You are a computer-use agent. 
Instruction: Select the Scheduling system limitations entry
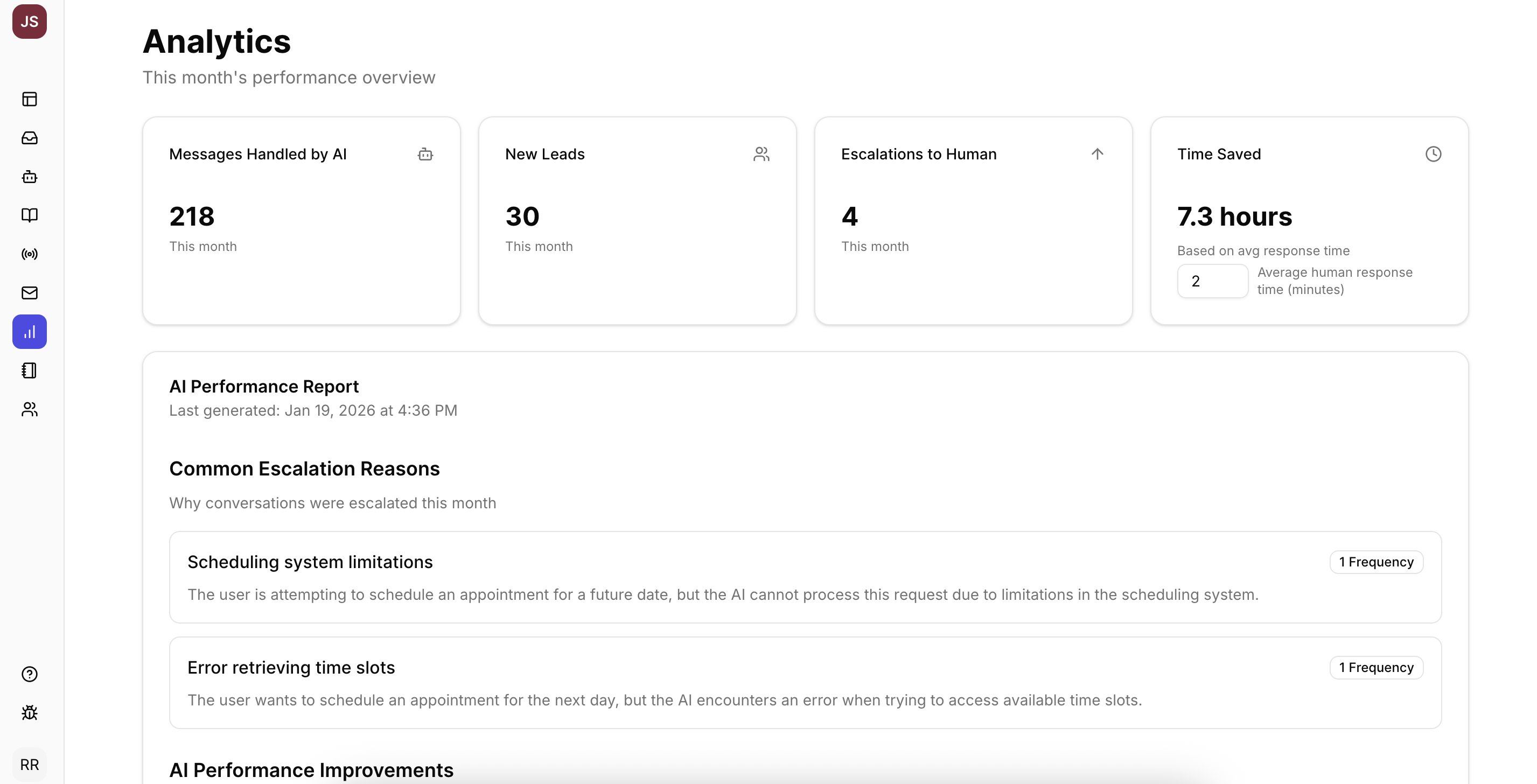[x=806, y=577]
